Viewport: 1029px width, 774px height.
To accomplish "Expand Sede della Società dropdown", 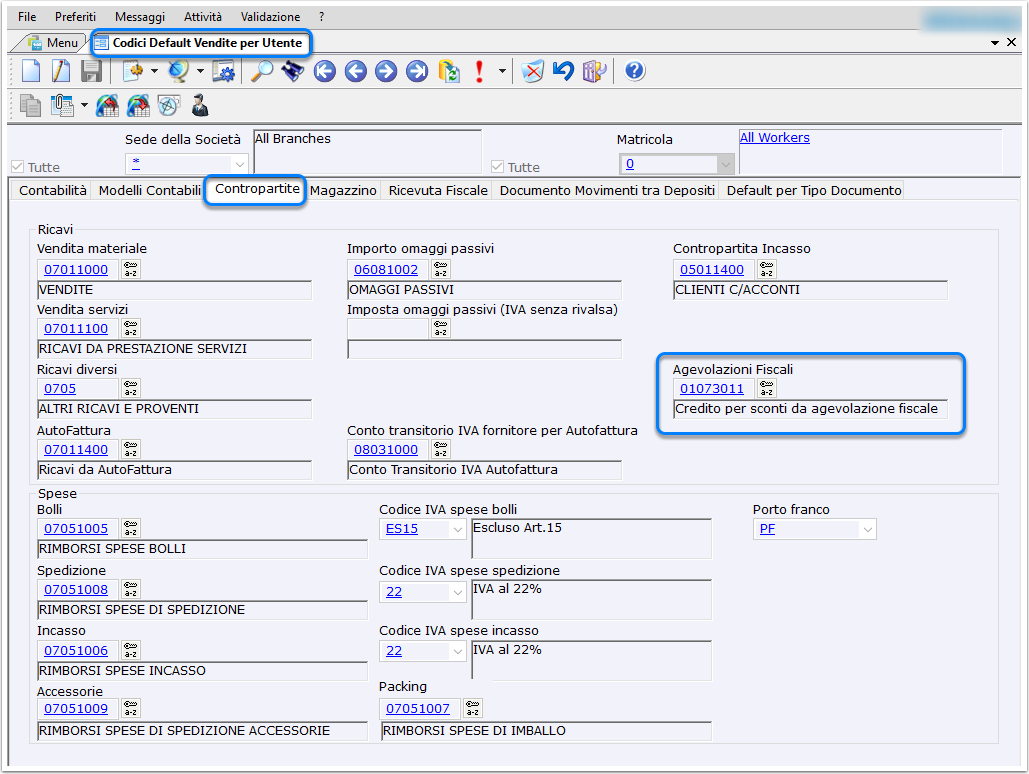I will pyautogui.click(x=240, y=164).
